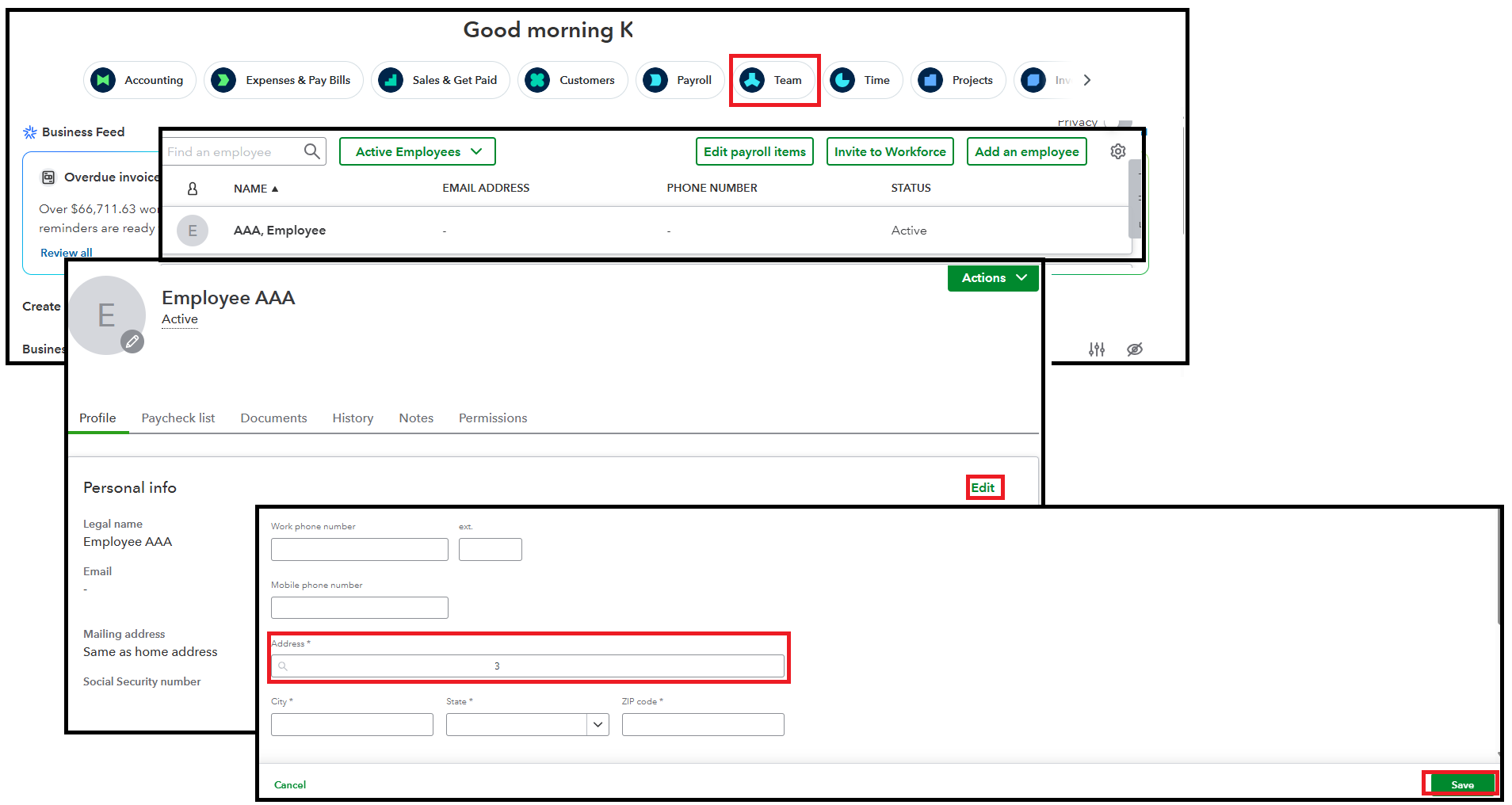Open the customize layout sliders icon
This screenshot has height=805, width=1512.
click(1097, 349)
